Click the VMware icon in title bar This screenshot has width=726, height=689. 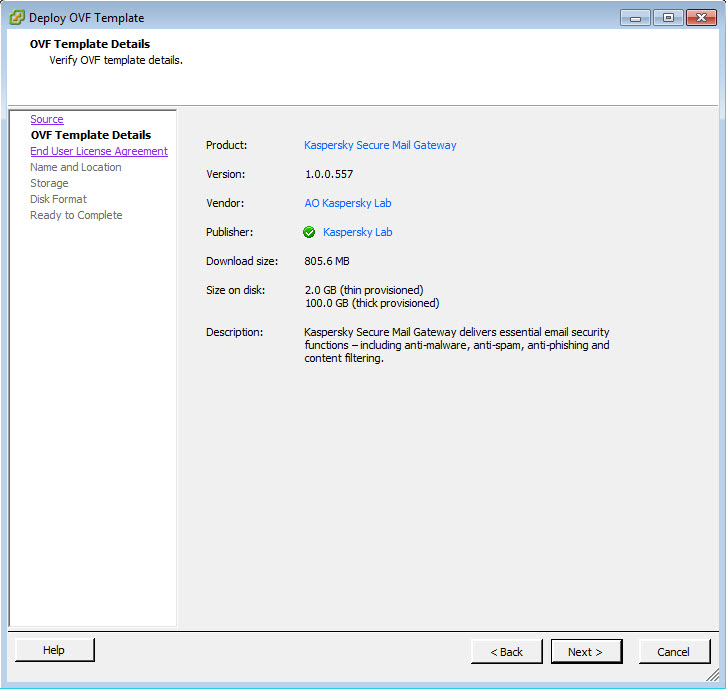pos(17,17)
